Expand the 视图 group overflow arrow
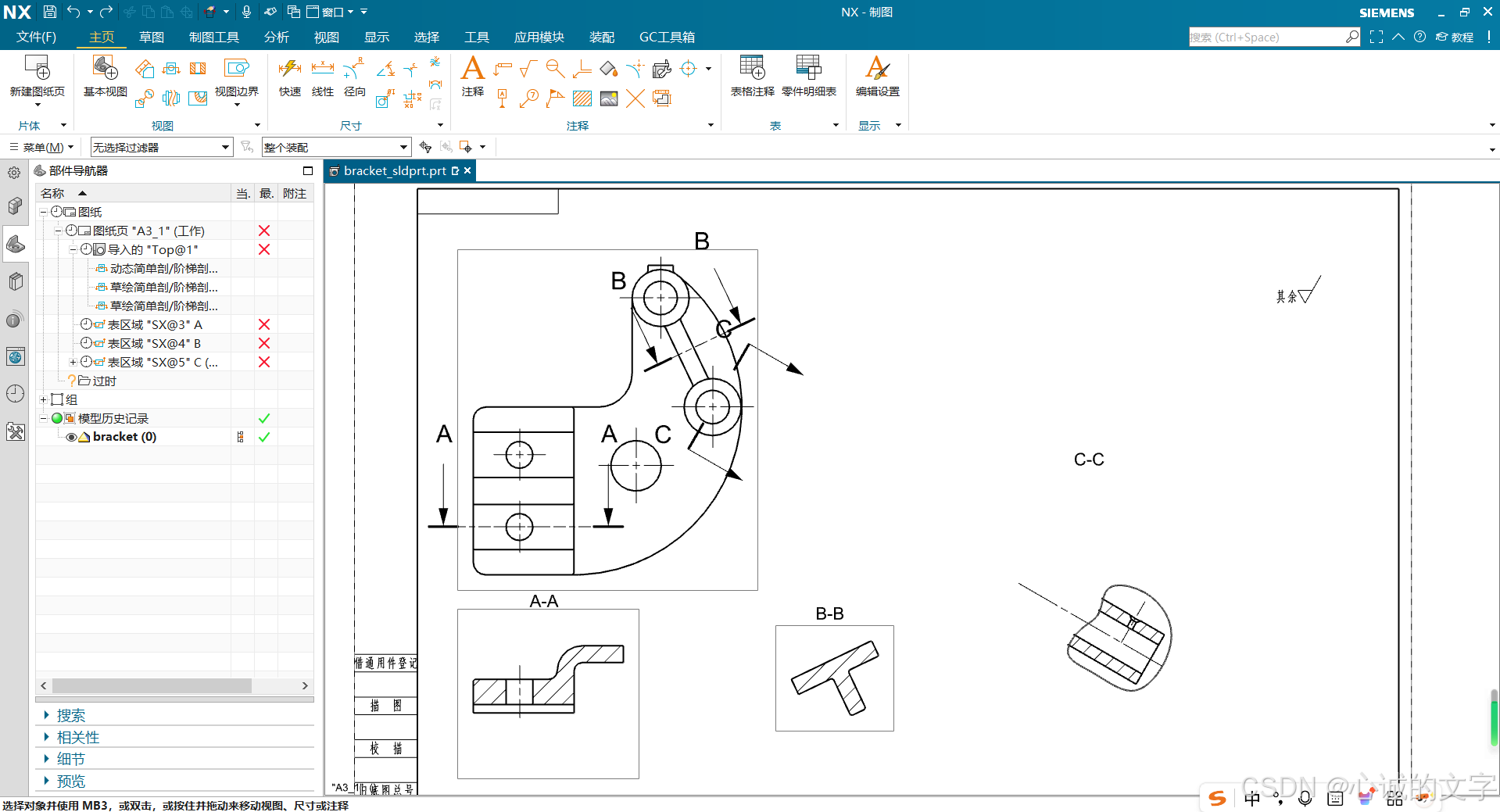Viewport: 1500px width, 812px height. (x=257, y=125)
